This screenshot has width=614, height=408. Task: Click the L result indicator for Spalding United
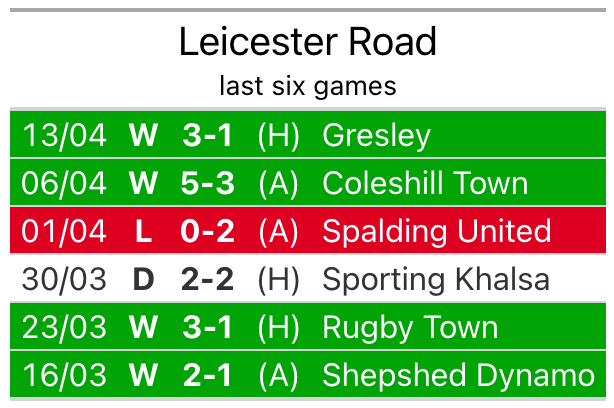(144, 231)
